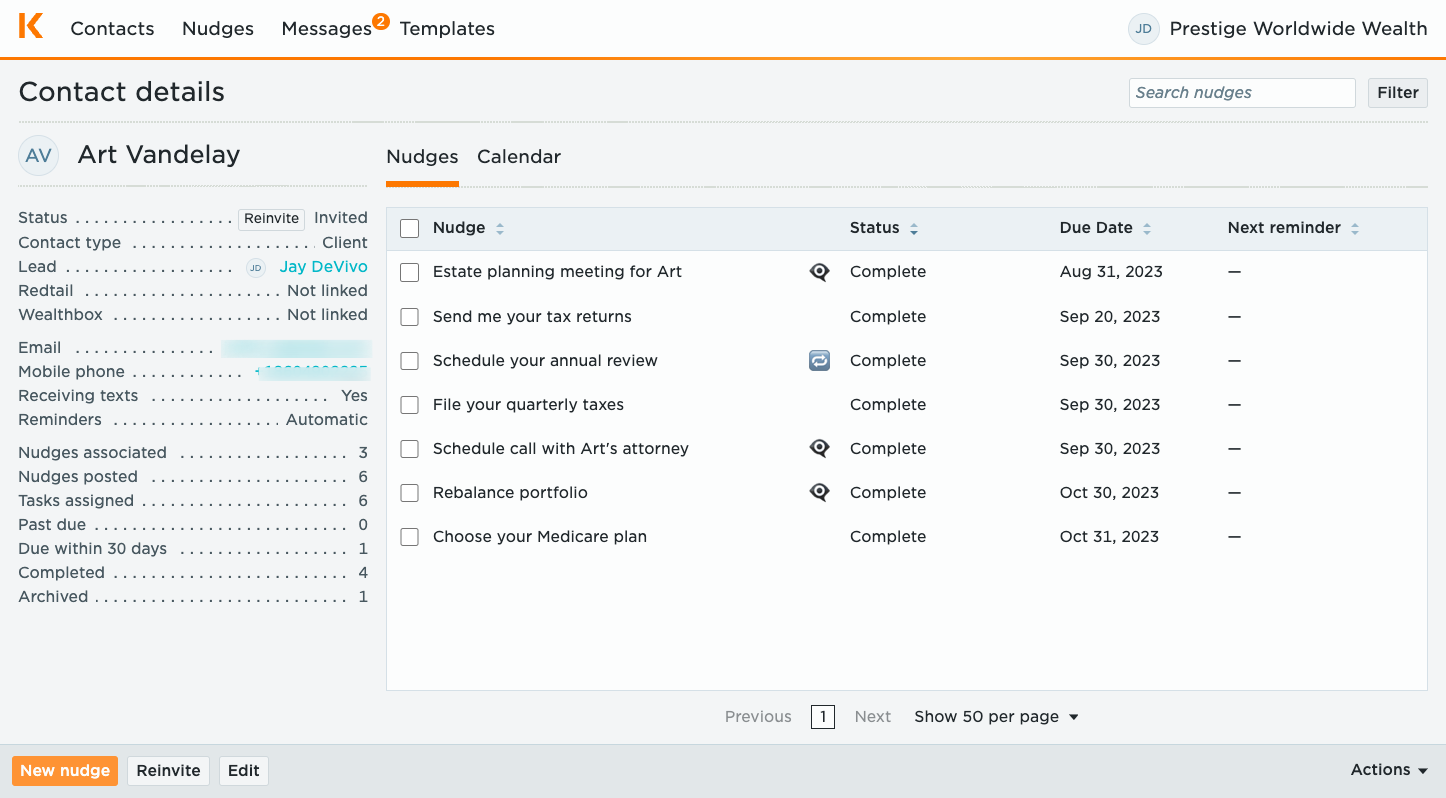The height and width of the screenshot is (798, 1446).
Task: Tick the select-all checkbox in the table header
Action: pyautogui.click(x=409, y=229)
